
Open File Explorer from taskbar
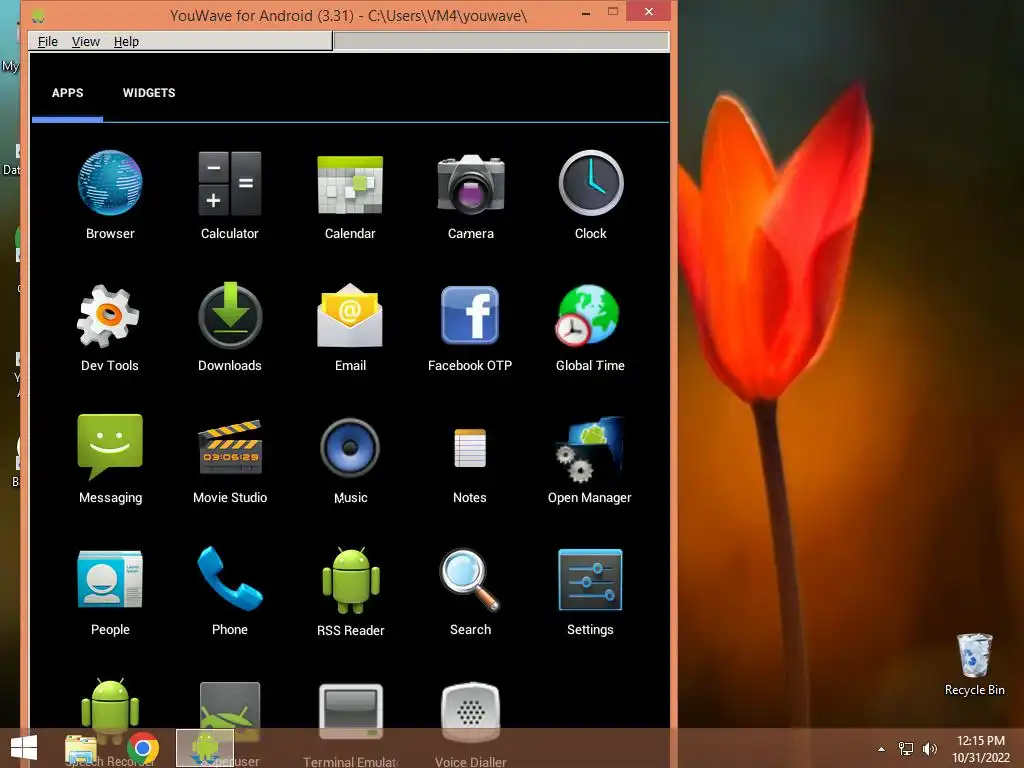coord(81,748)
